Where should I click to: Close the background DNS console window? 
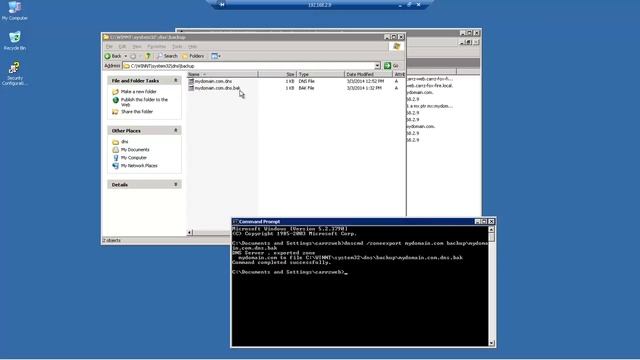point(476,33)
